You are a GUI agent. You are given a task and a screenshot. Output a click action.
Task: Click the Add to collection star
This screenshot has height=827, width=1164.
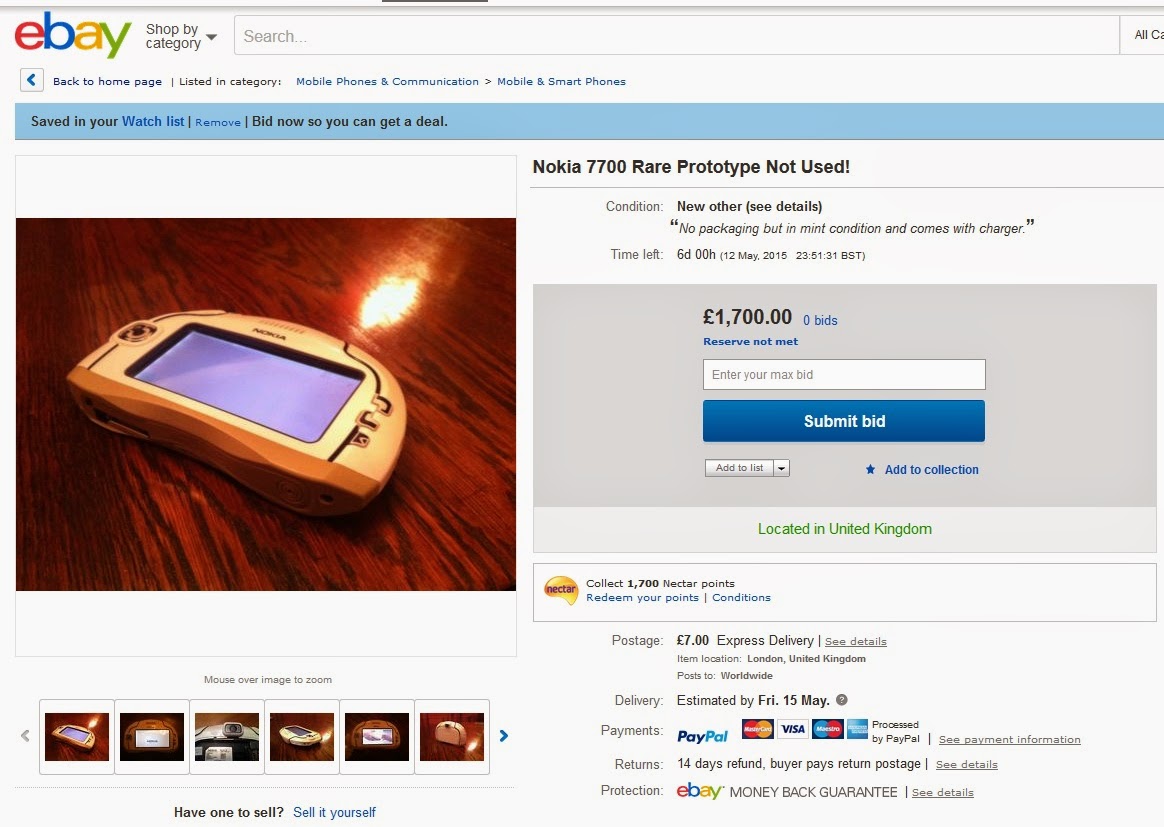pos(871,469)
